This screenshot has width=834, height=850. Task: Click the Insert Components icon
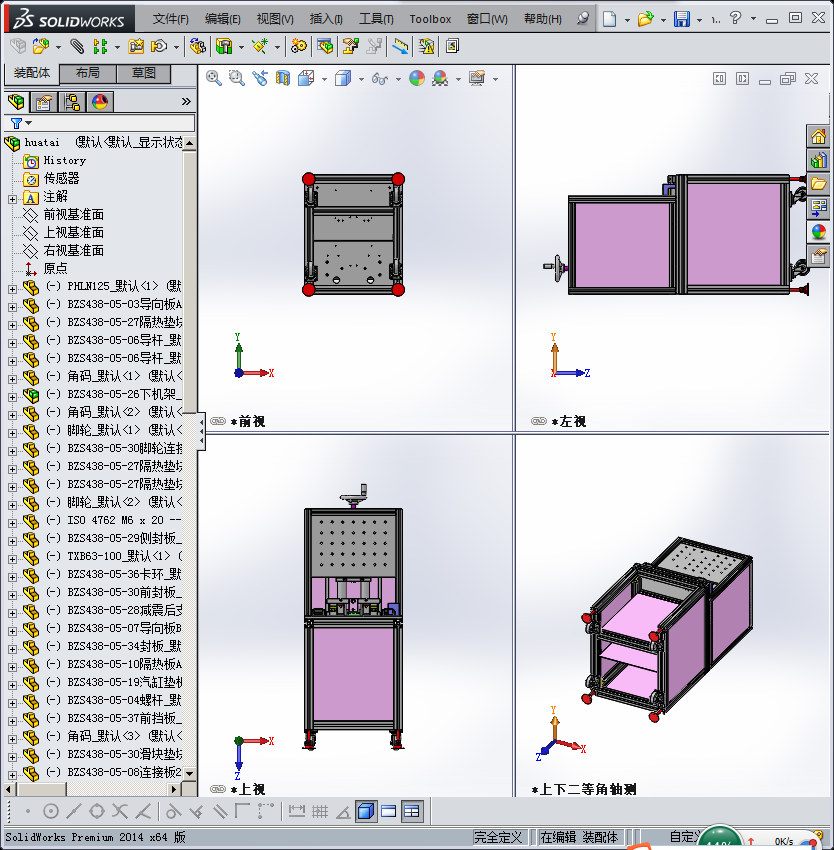[x=41, y=47]
